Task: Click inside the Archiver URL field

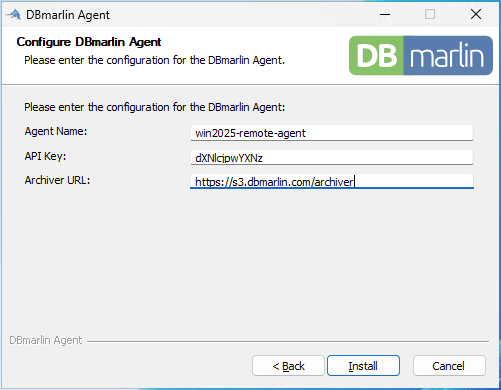Action: point(332,181)
